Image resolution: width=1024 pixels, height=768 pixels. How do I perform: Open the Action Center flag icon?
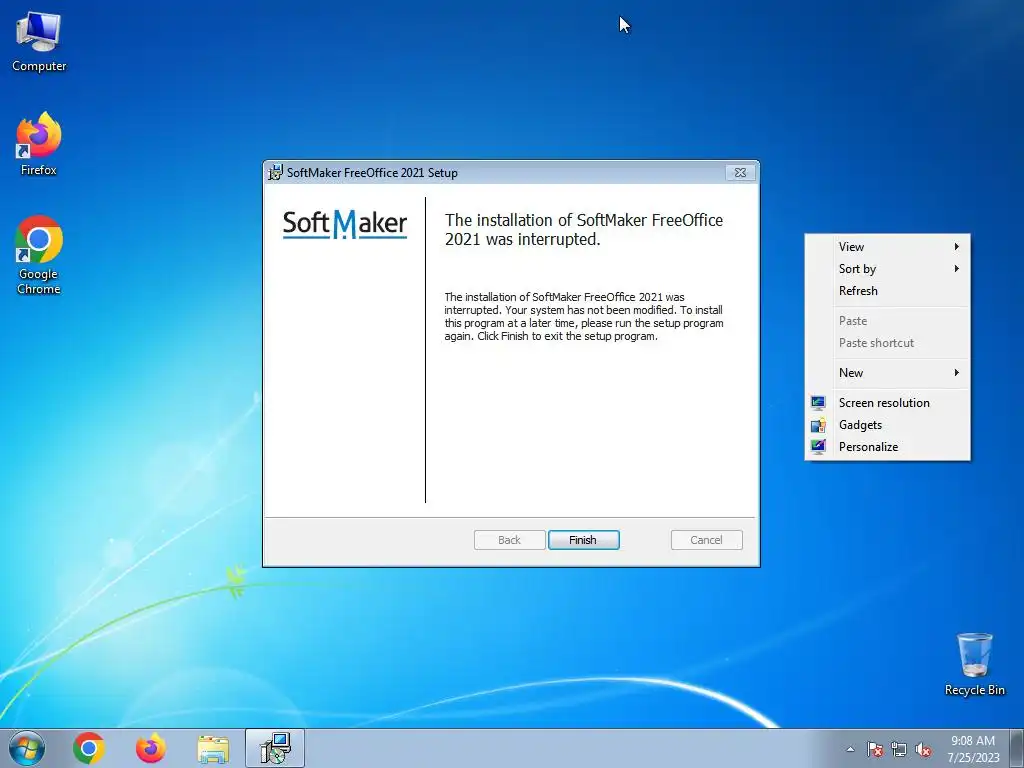pyautogui.click(x=875, y=749)
